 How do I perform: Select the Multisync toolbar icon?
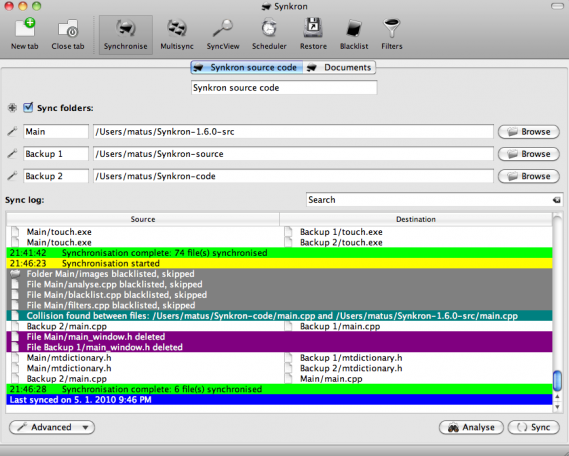(177, 35)
